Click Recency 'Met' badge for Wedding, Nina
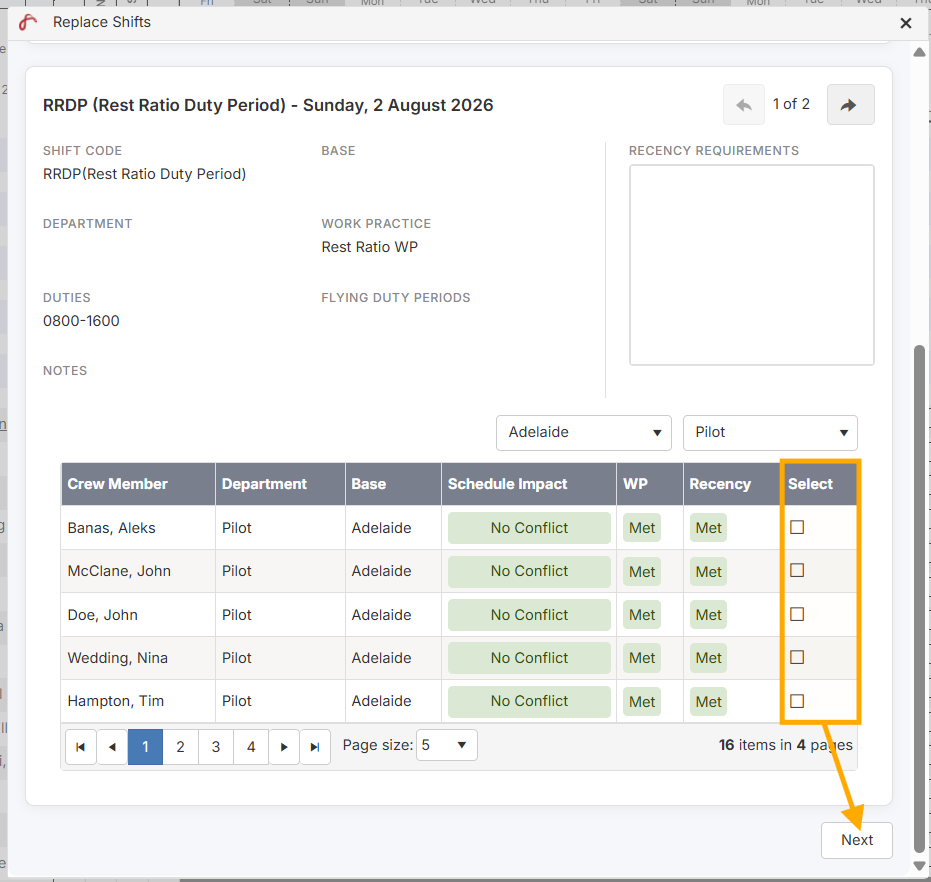Screen dimensions: 931x882 point(708,658)
